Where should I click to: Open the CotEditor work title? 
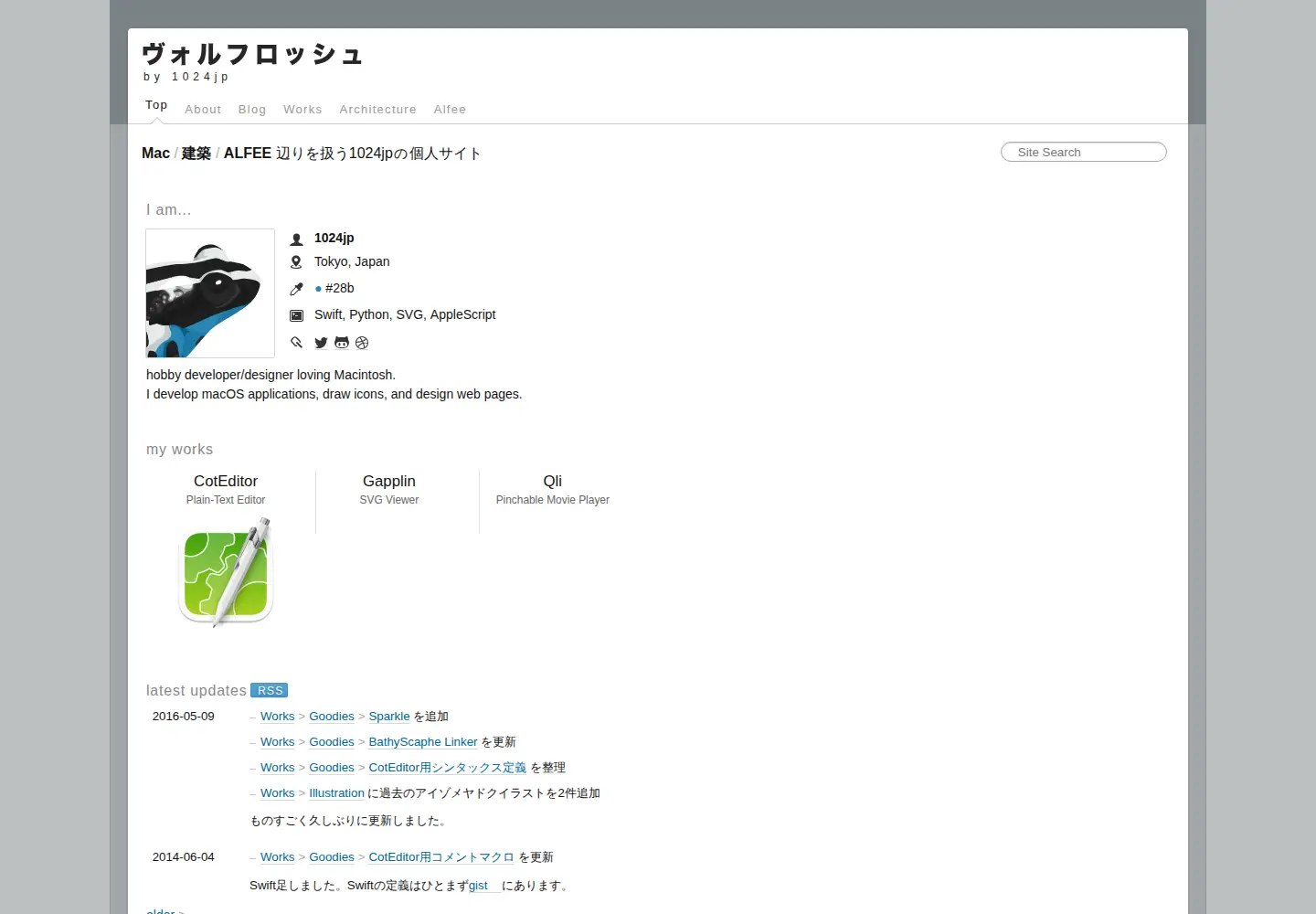point(226,481)
